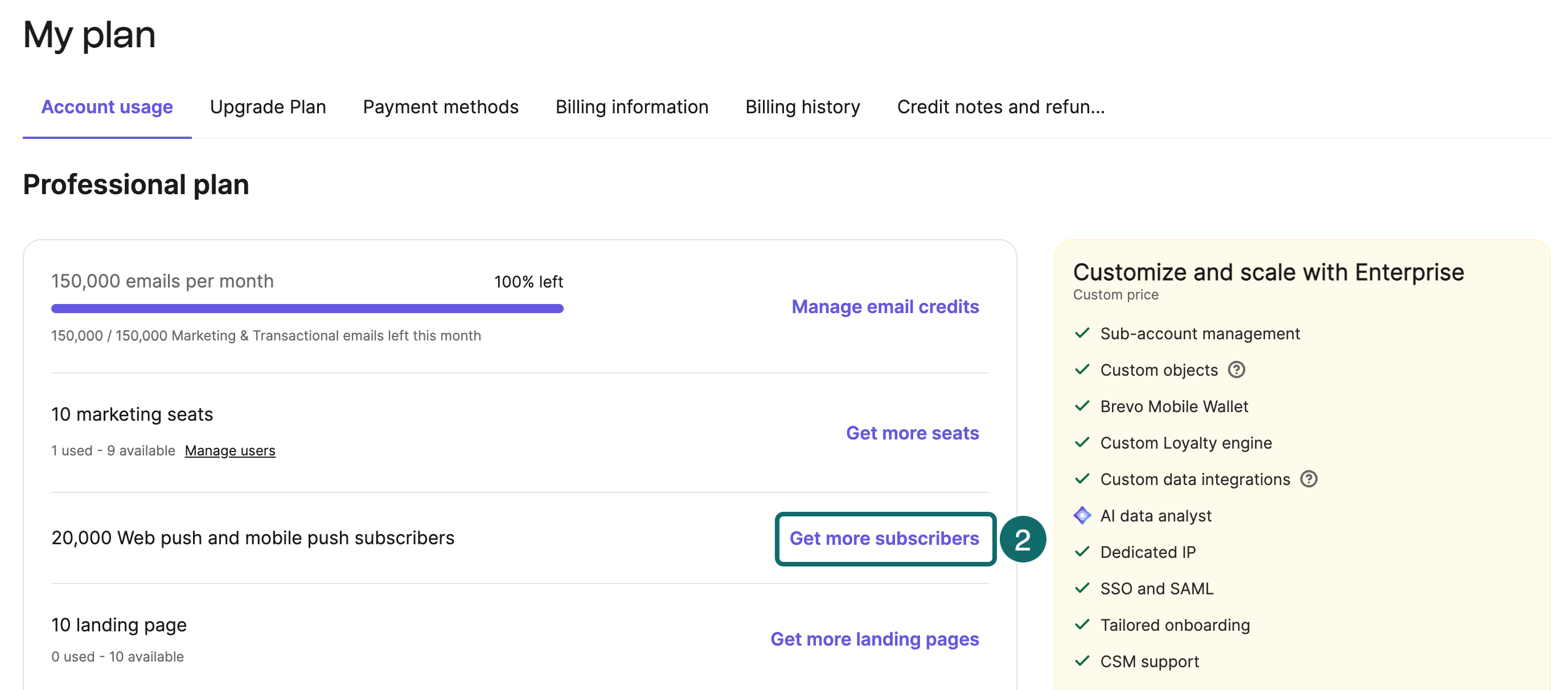1568x690 pixels.
Task: Open the Account usage tab
Action: tap(107, 107)
